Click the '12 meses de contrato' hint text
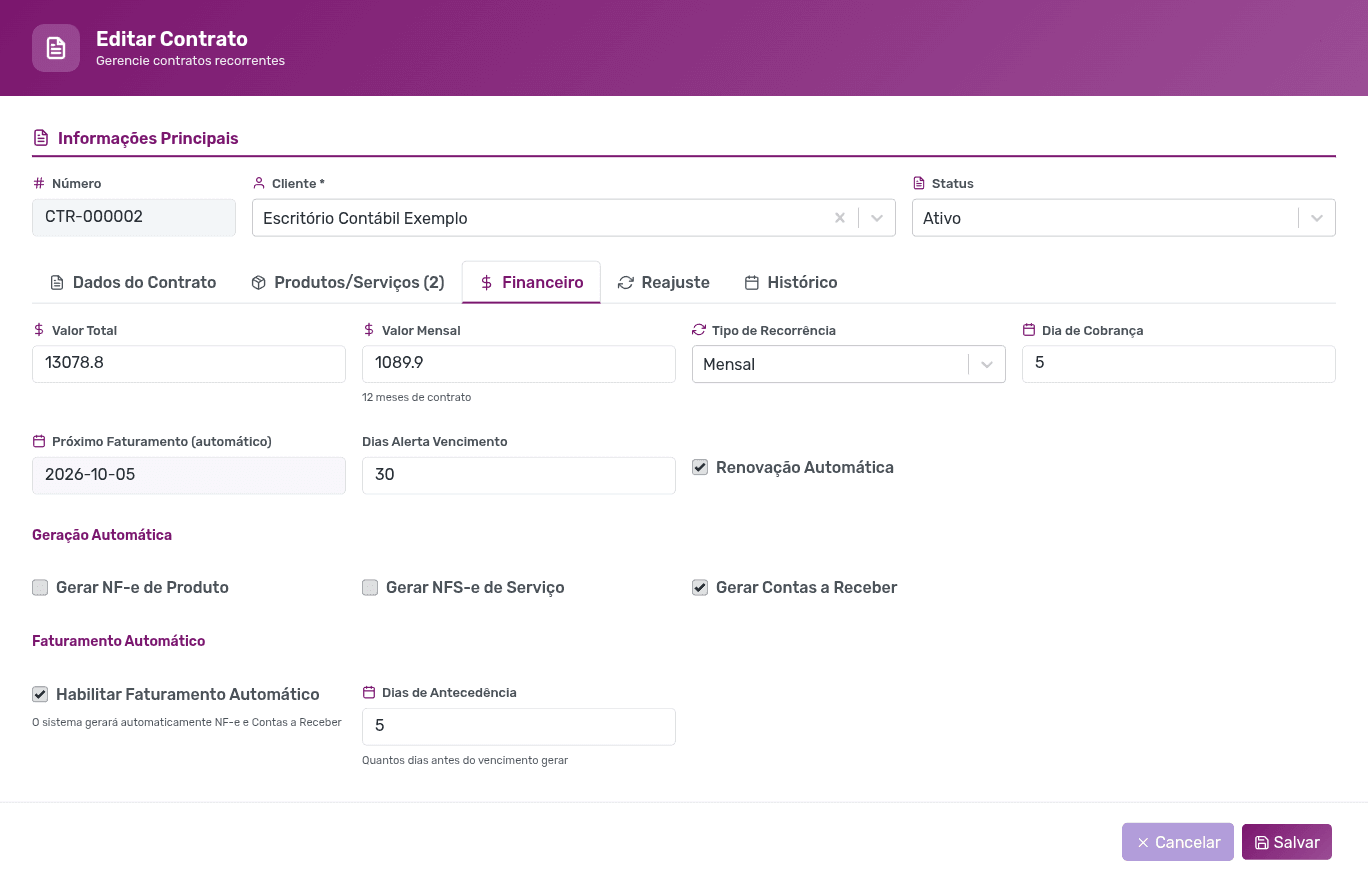This screenshot has width=1368, height=876. tap(417, 397)
